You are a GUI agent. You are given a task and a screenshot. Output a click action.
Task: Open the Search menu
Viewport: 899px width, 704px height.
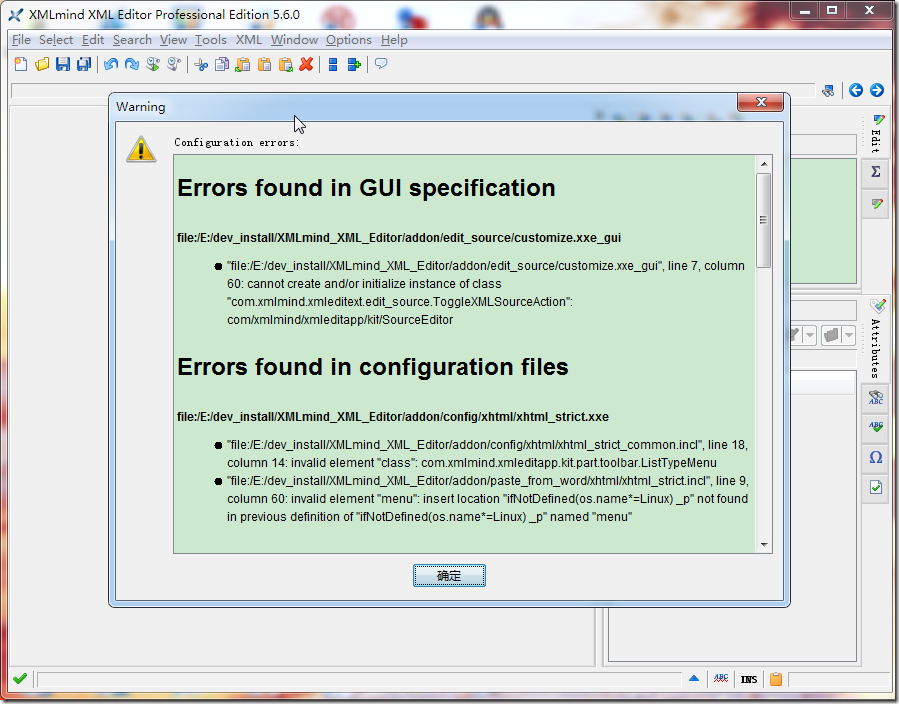[x=132, y=40]
